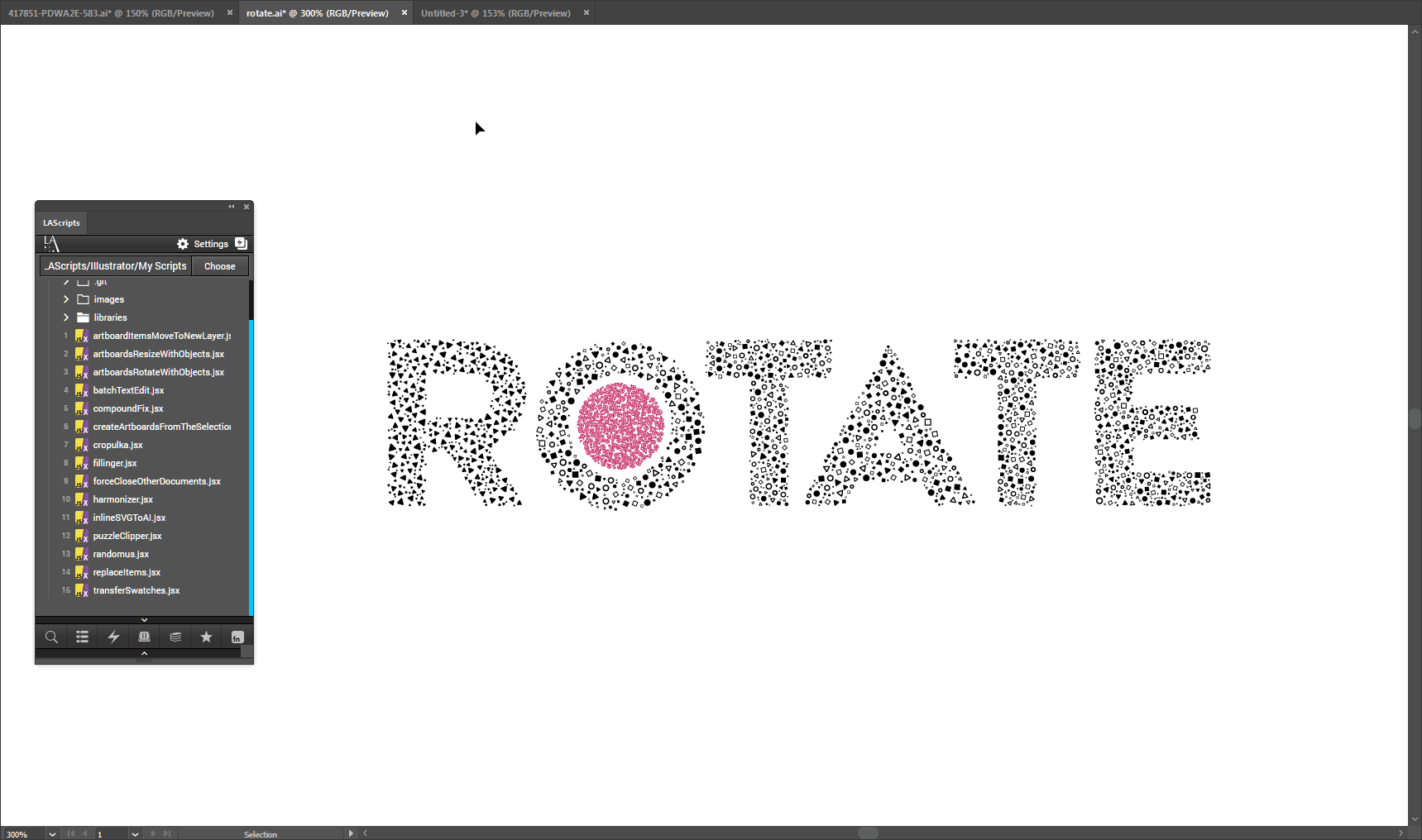The height and width of the screenshot is (840, 1422).
Task: Open the zoom level dropdown at 300%
Action: click(52, 834)
